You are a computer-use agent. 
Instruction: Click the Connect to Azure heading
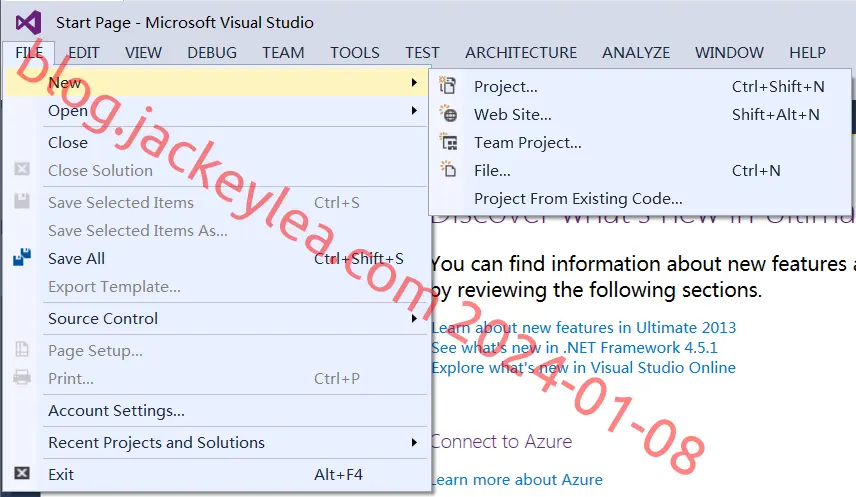pos(502,441)
